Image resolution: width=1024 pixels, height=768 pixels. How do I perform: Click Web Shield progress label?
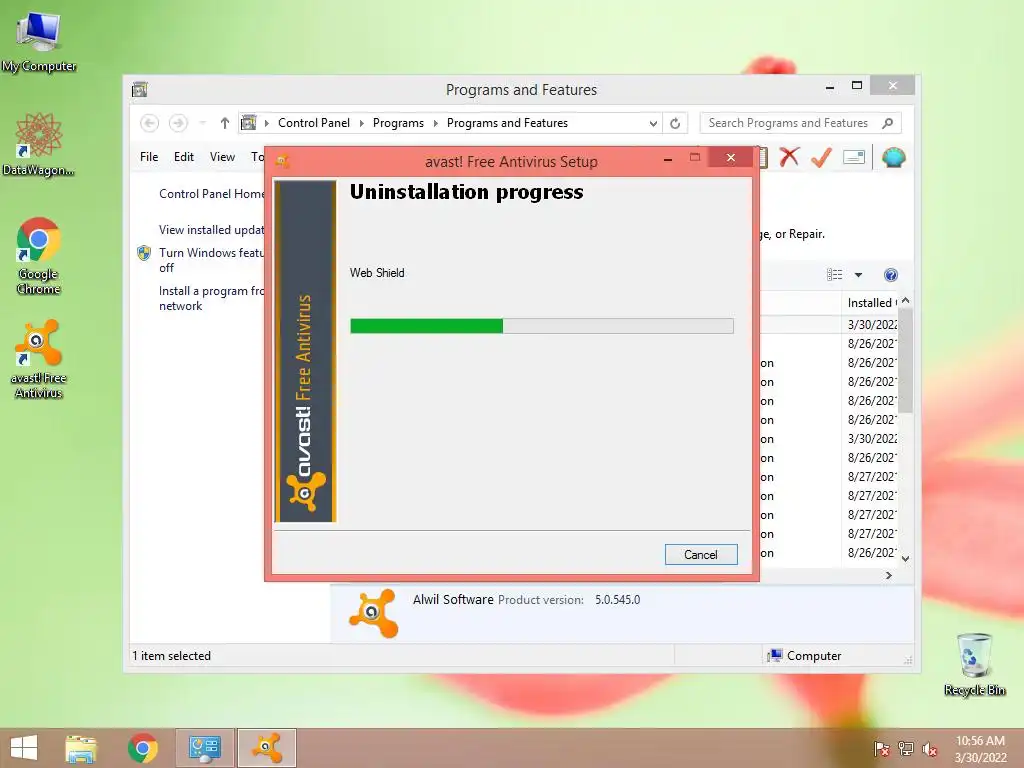tap(377, 273)
